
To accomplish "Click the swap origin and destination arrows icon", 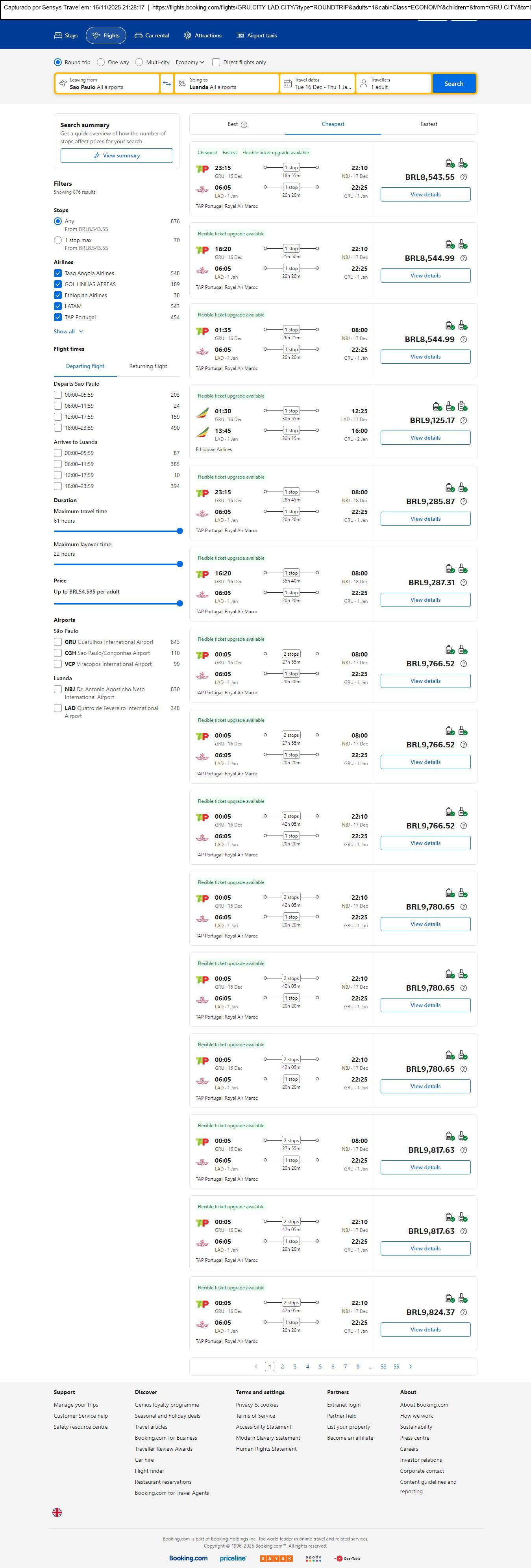I will click(167, 83).
